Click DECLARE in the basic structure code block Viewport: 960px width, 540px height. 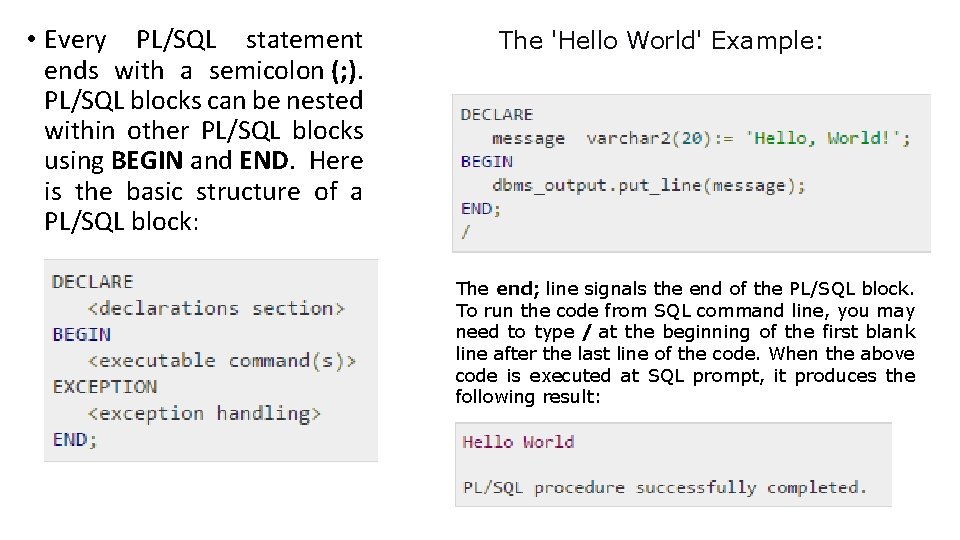[92, 282]
